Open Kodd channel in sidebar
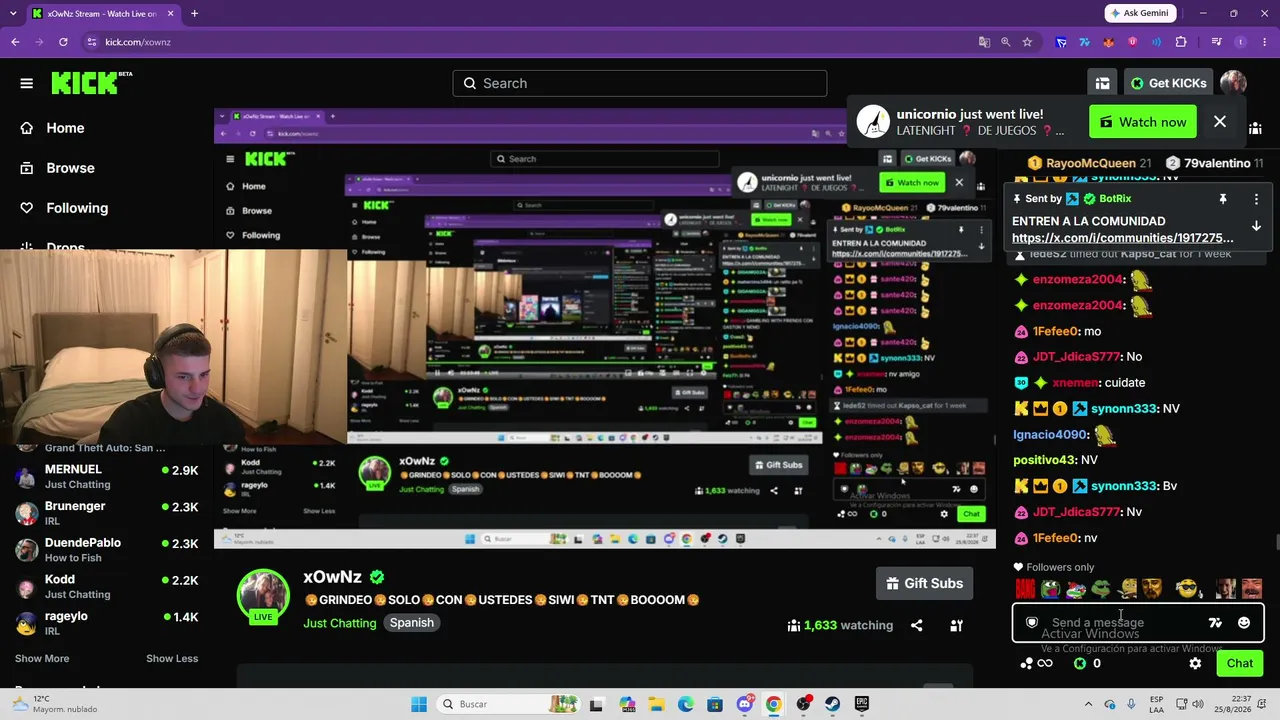 click(x=107, y=586)
